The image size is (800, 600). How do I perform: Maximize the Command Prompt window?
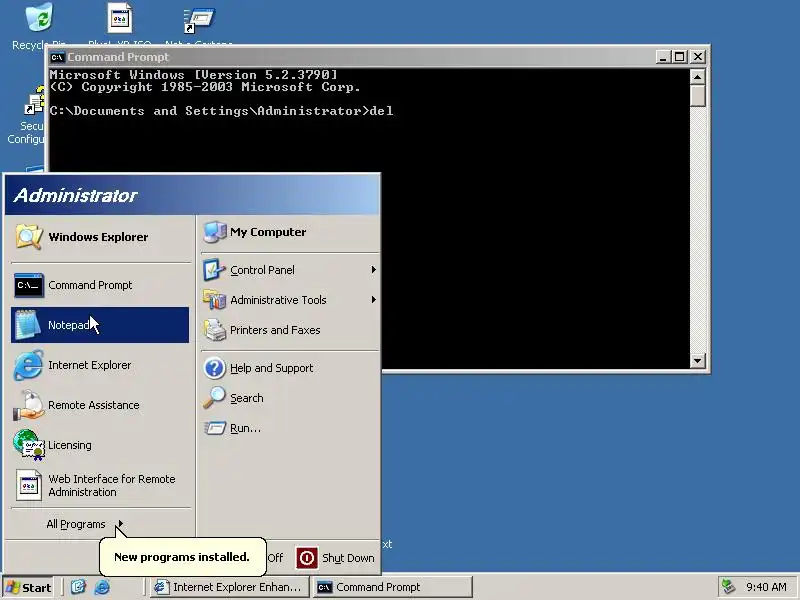click(x=680, y=57)
